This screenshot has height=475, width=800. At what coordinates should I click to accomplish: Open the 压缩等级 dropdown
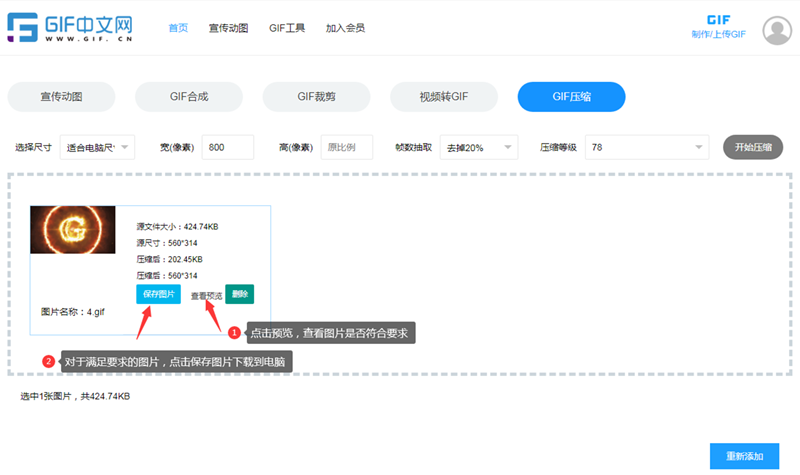(645, 147)
